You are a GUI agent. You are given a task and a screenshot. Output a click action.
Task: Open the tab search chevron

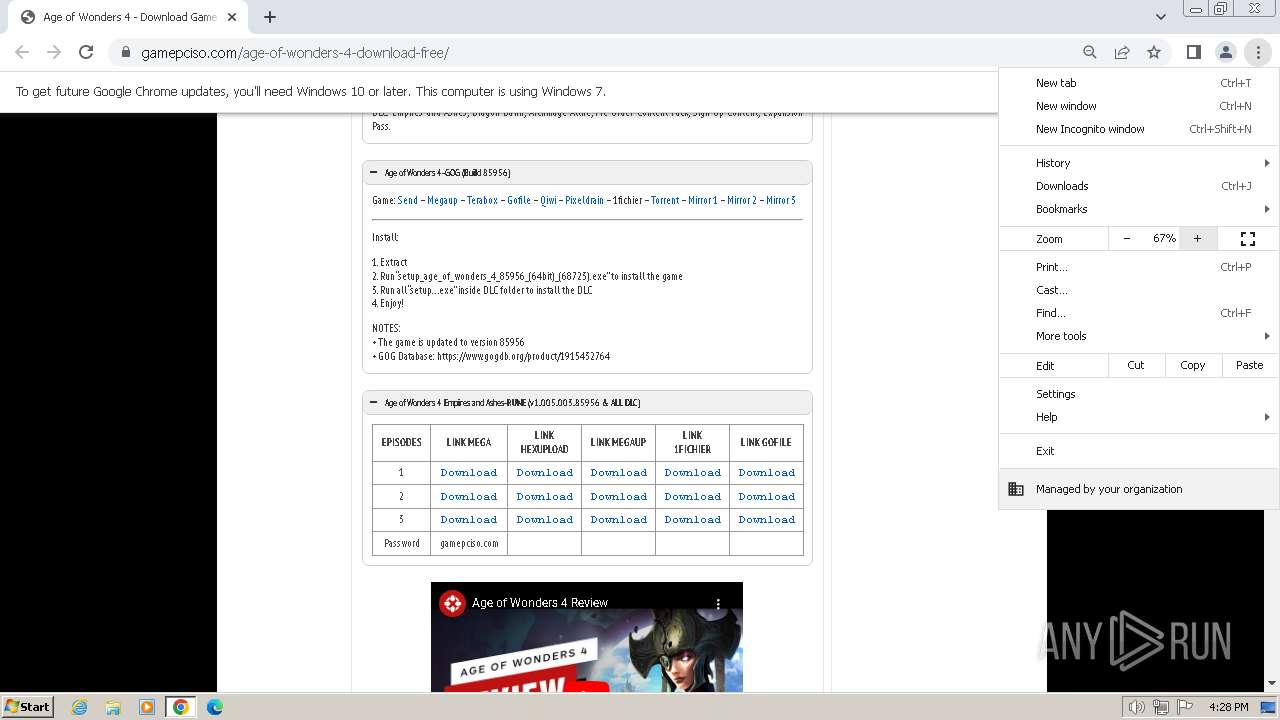[x=1160, y=16]
